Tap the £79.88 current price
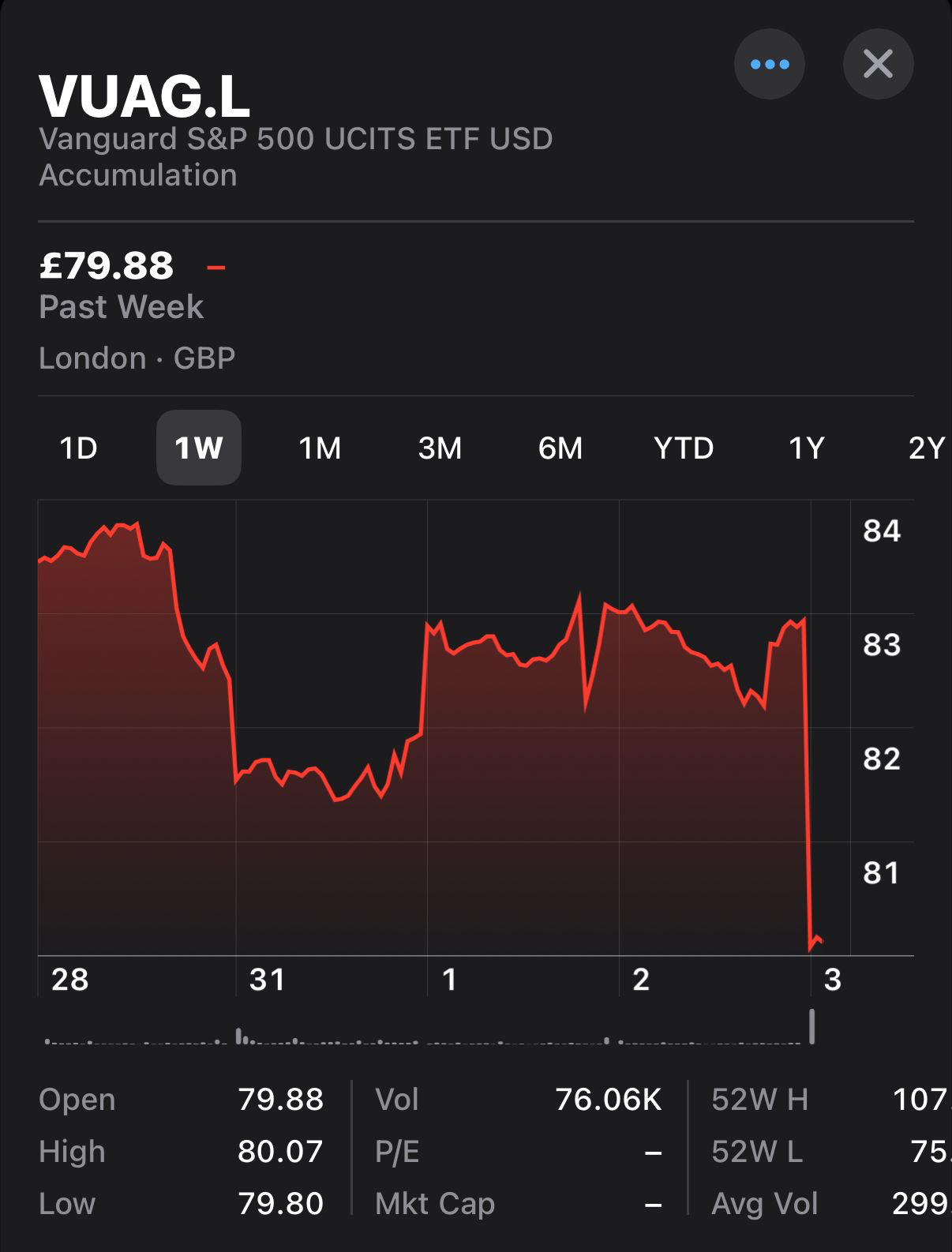This screenshot has width=952, height=1252. click(107, 266)
